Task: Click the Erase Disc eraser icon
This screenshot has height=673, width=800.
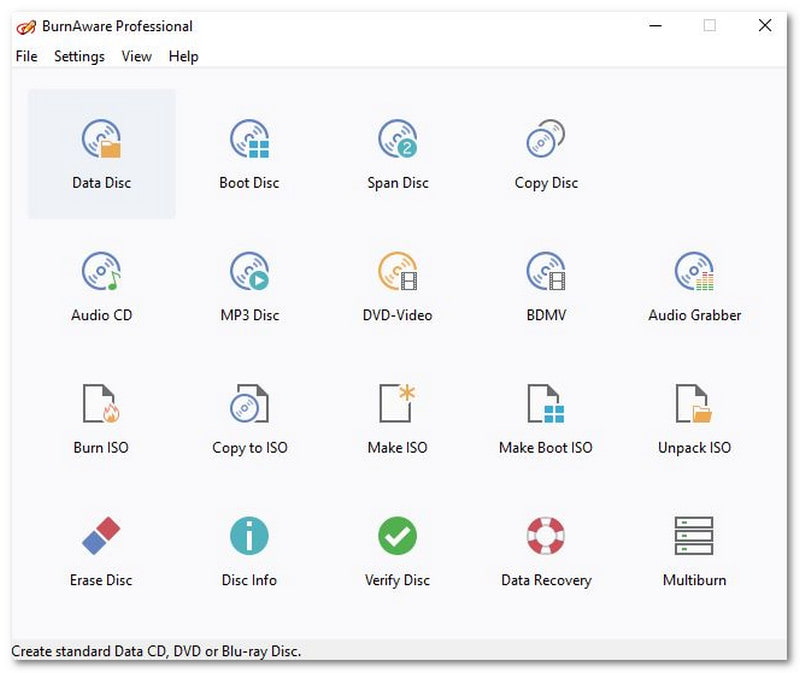Action: (102, 536)
